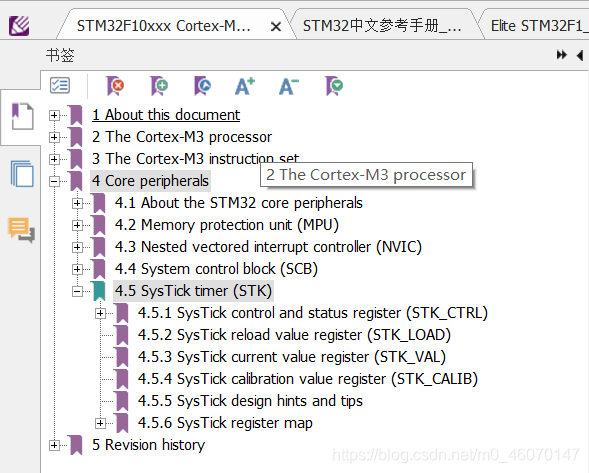Open bookmark 1 About this document

coord(166,115)
